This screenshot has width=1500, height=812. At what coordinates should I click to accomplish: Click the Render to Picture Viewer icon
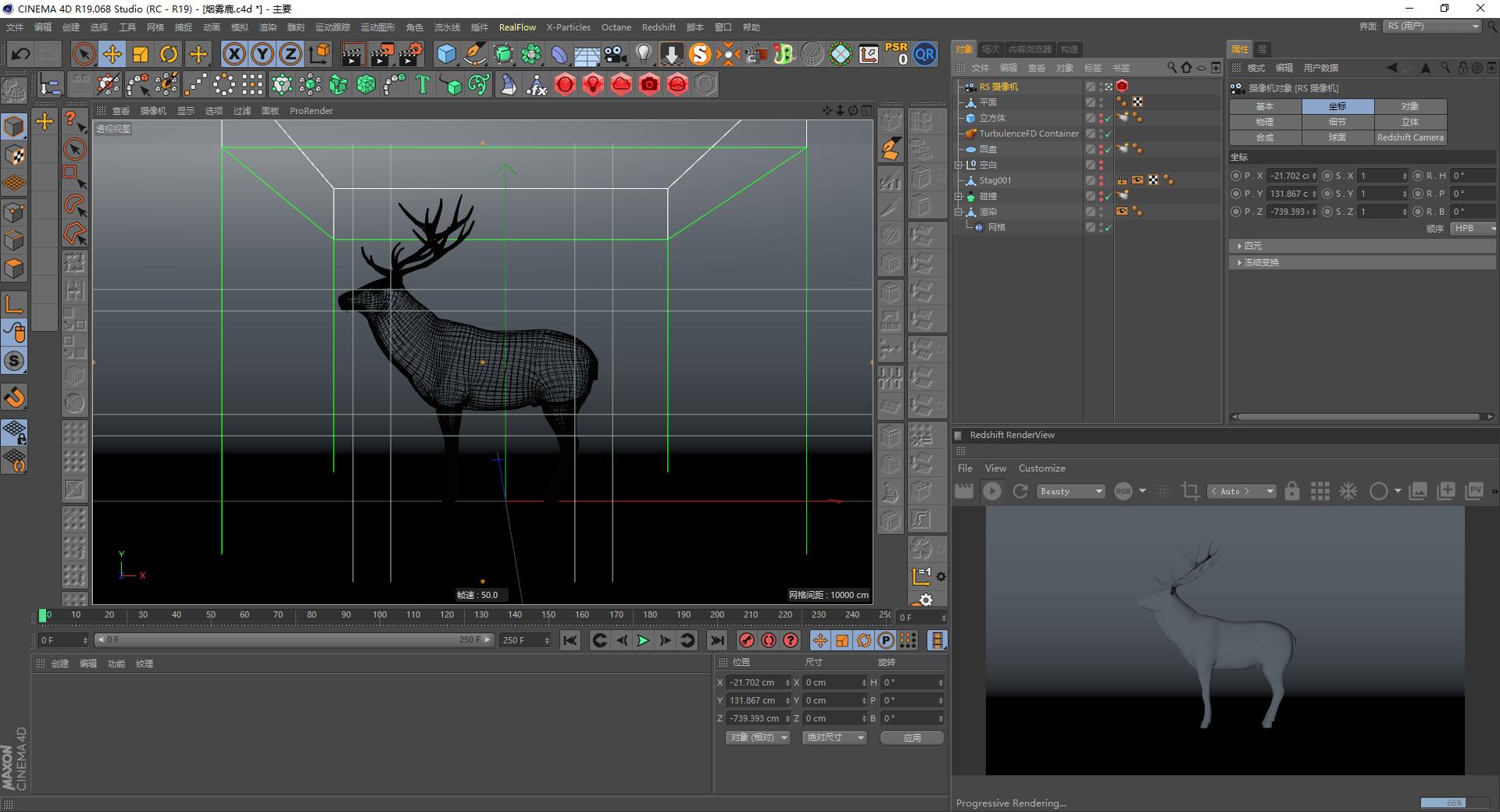click(380, 54)
